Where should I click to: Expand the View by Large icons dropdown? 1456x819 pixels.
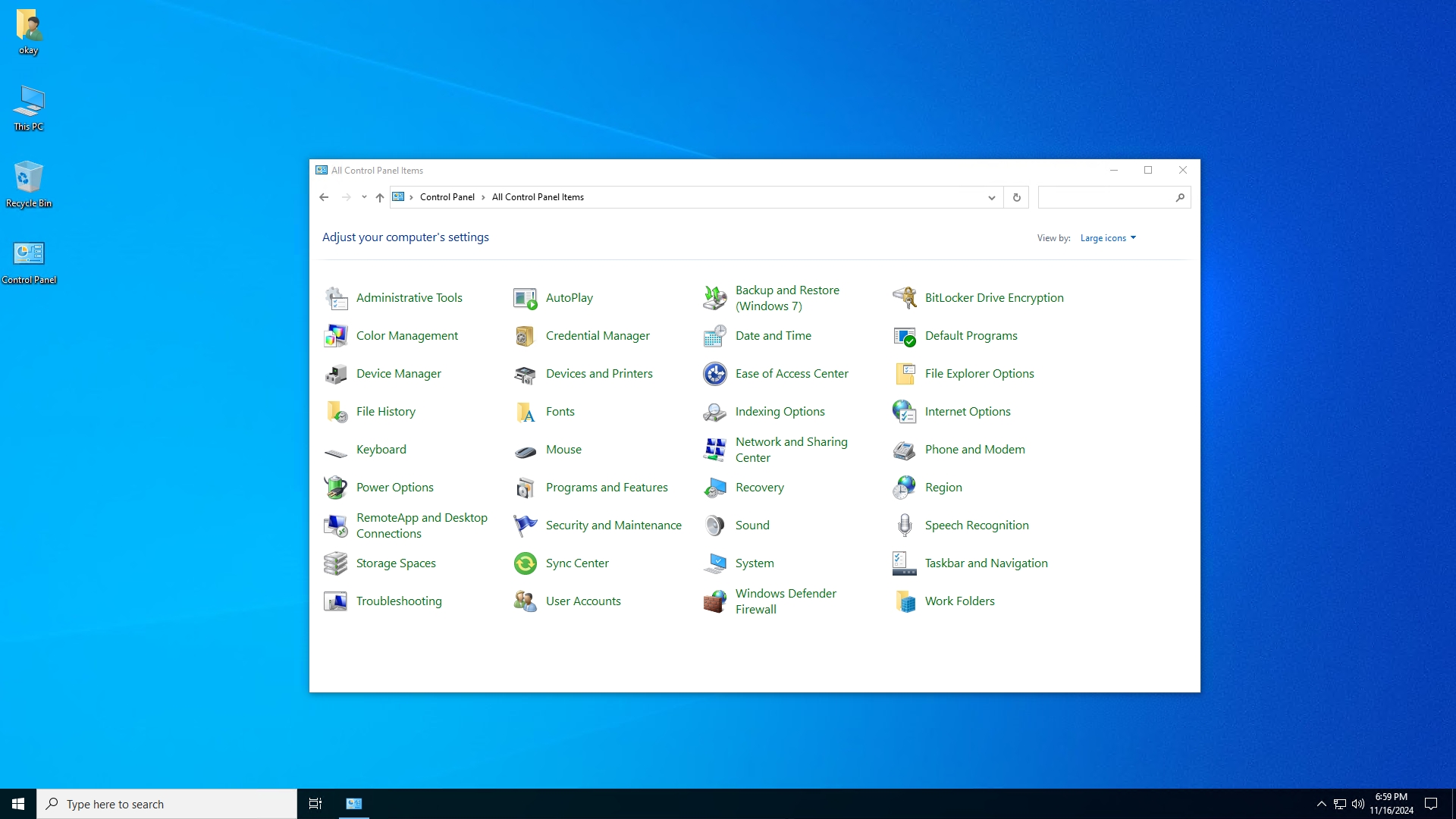click(1108, 238)
